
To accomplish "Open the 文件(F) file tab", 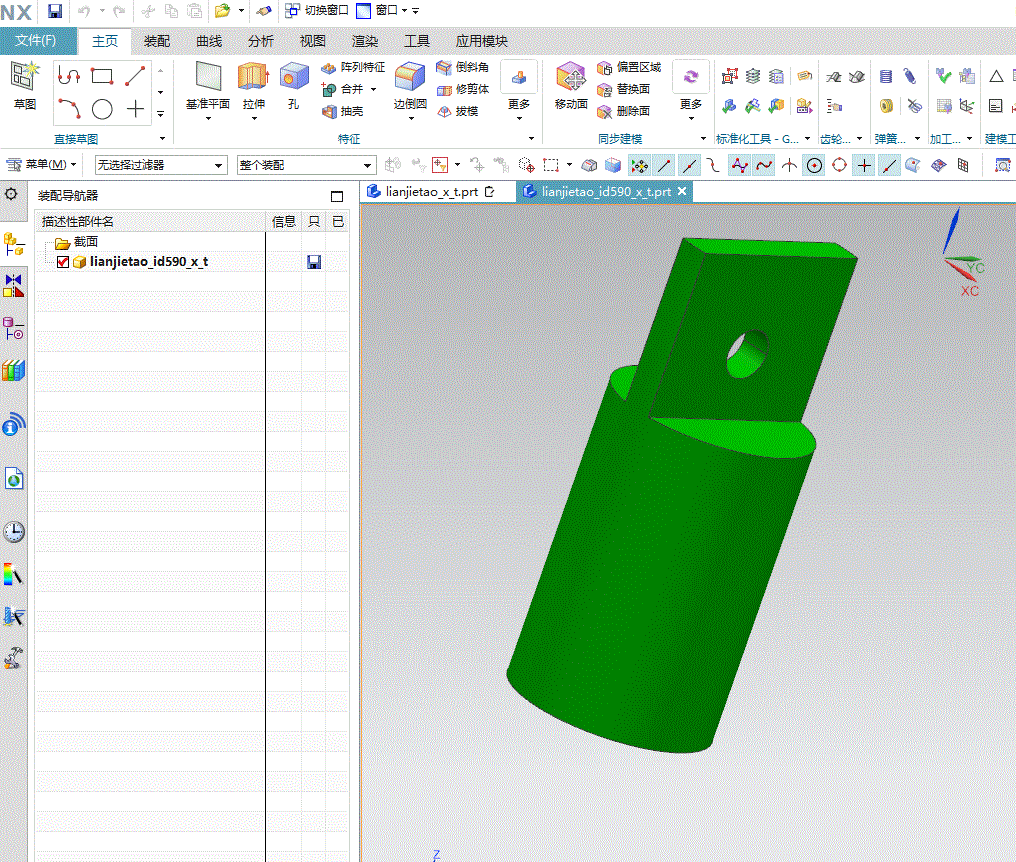I will click(x=36, y=41).
